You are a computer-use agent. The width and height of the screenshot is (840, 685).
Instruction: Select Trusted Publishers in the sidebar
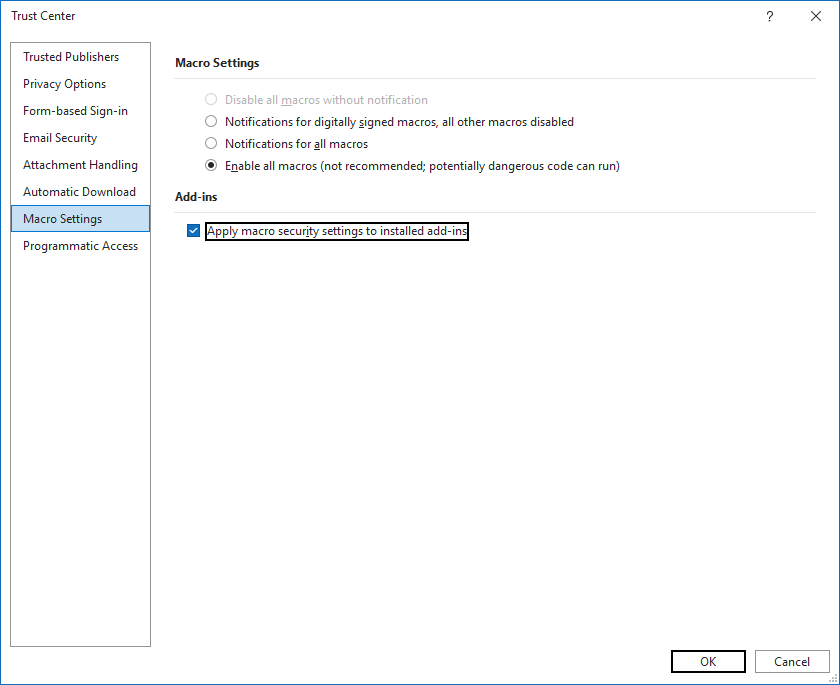coord(70,57)
